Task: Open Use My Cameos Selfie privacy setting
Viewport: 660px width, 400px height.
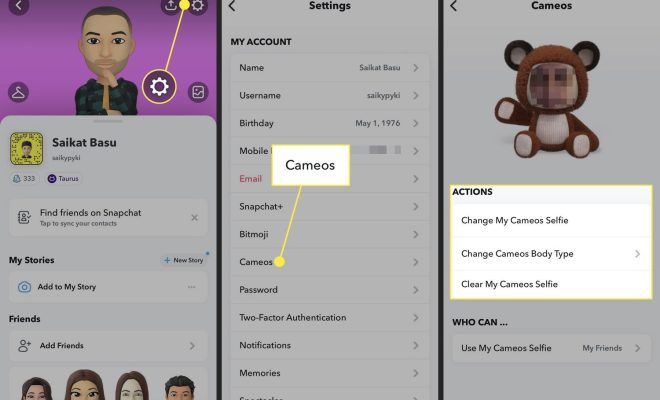Action: [551, 348]
